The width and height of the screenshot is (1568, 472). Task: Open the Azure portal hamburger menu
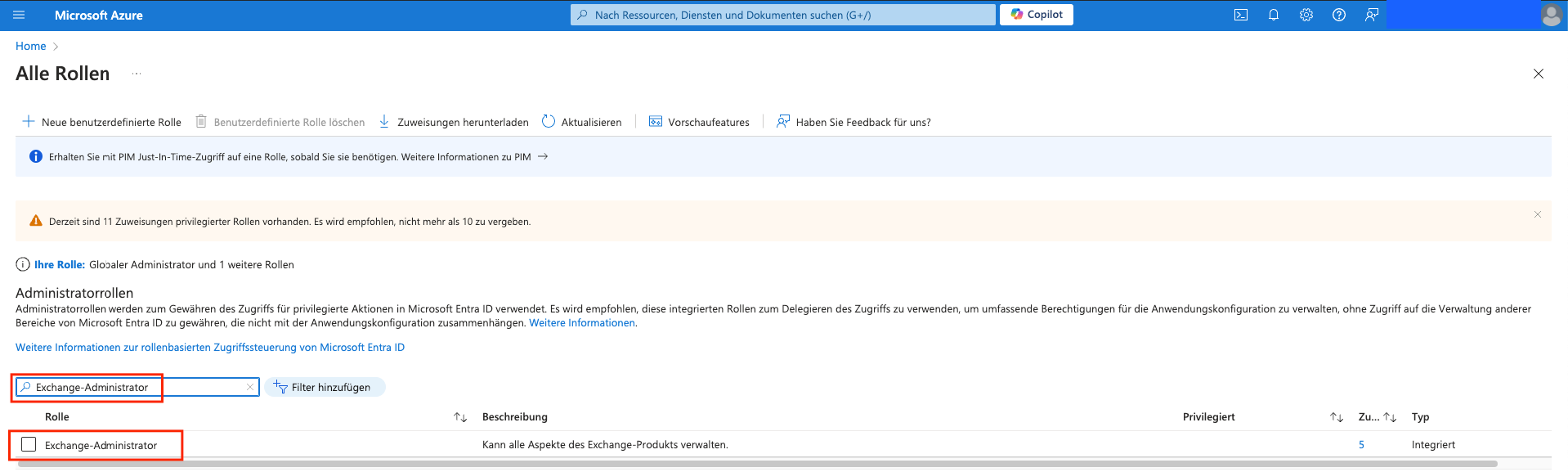coord(20,15)
